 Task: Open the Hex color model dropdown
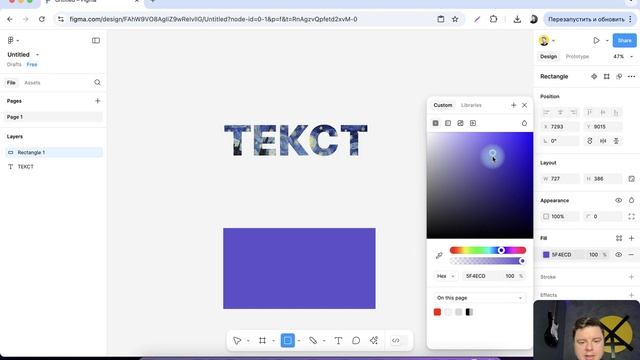(445, 276)
